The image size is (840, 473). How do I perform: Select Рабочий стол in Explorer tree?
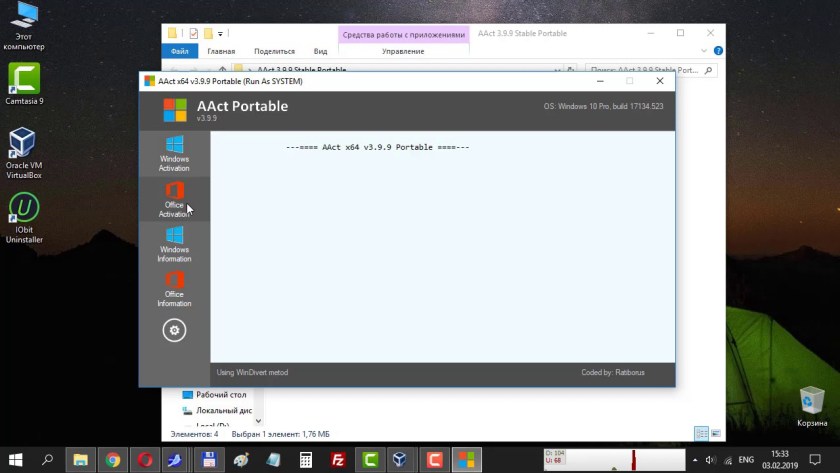(214, 395)
